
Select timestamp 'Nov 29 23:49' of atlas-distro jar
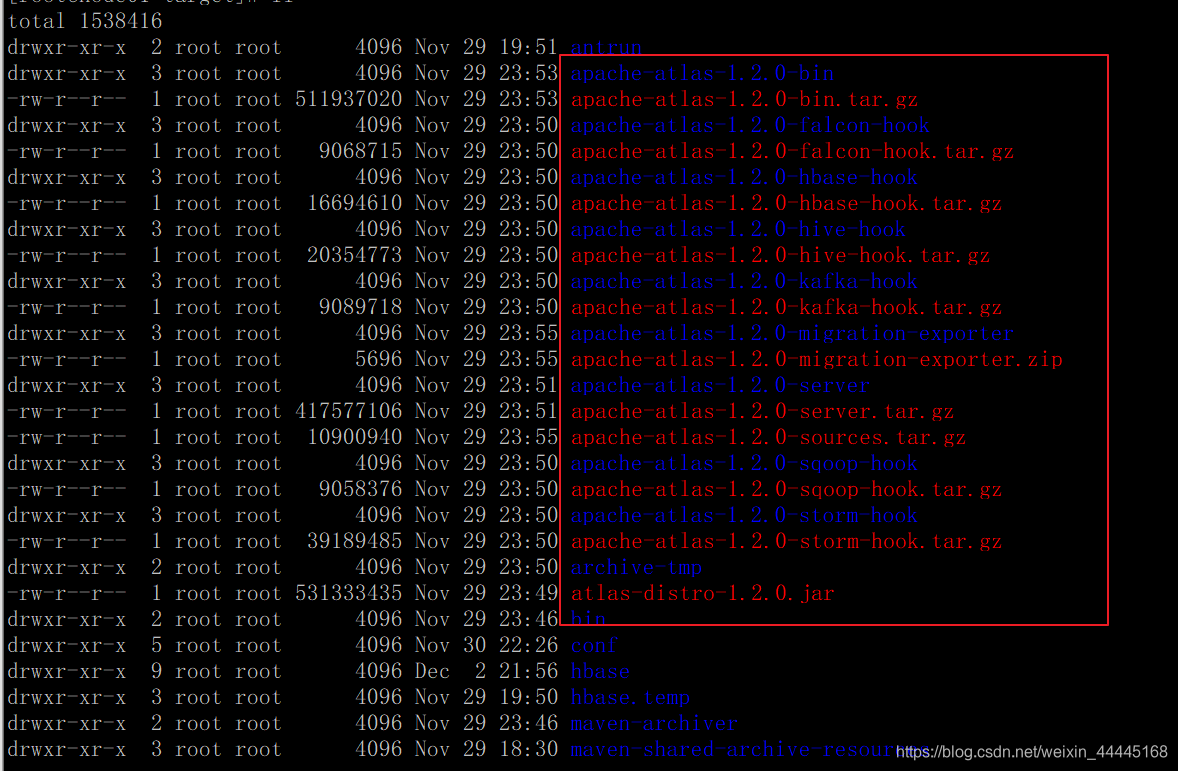[x=486, y=594]
